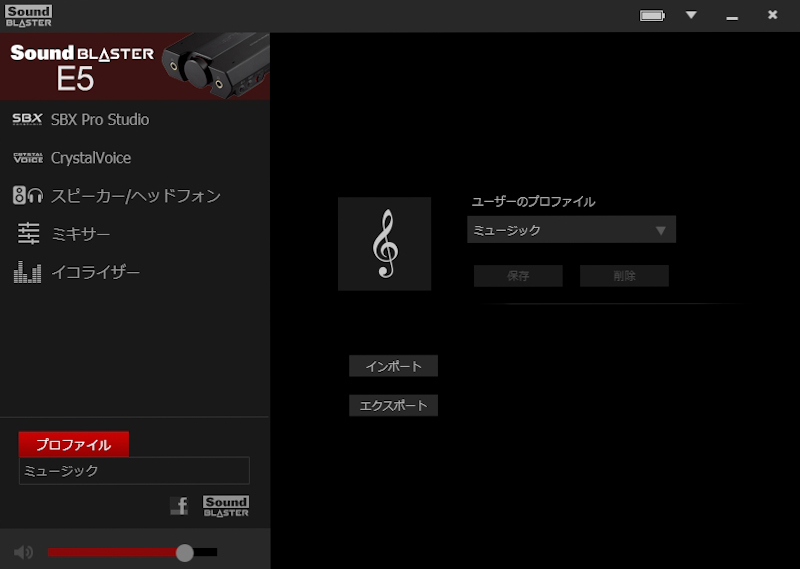
Task: Click the battery status icon
Action: 652,15
